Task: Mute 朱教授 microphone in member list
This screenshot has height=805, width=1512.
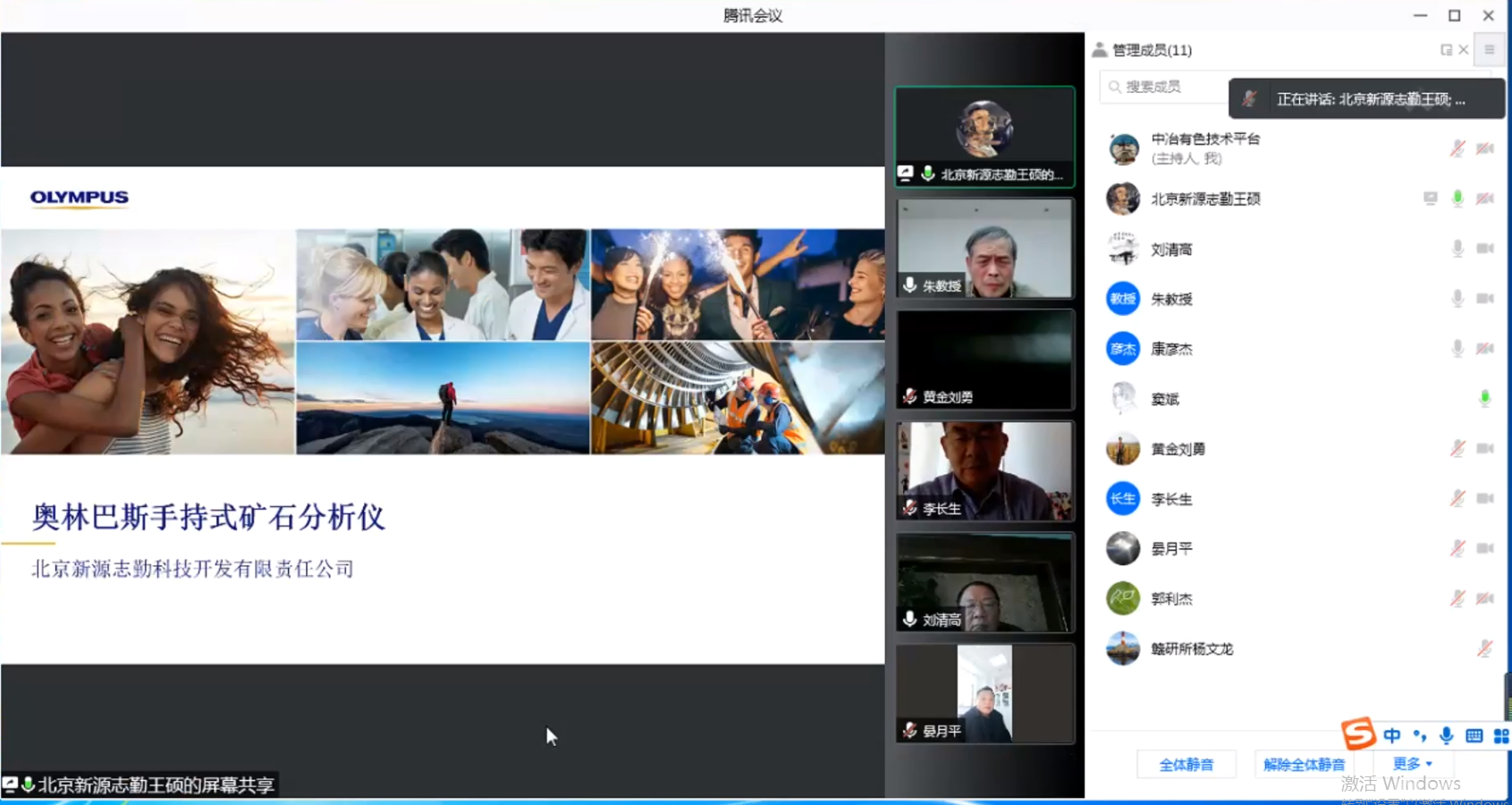Action: pos(1457,299)
